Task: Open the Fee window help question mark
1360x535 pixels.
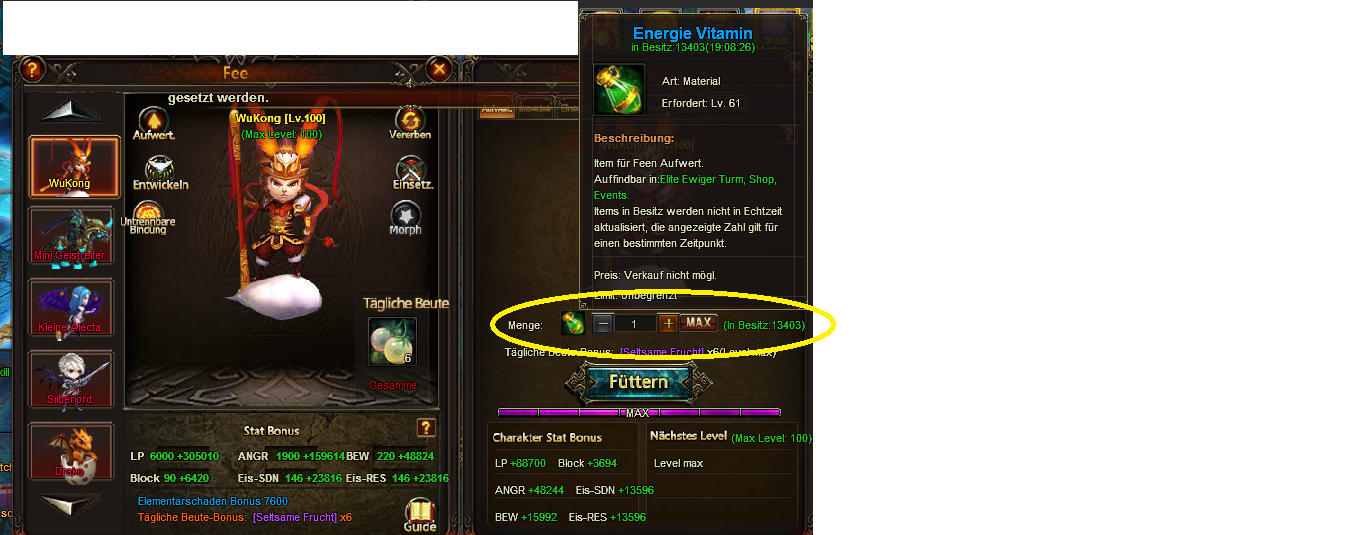Action: pyautogui.click(x=33, y=69)
